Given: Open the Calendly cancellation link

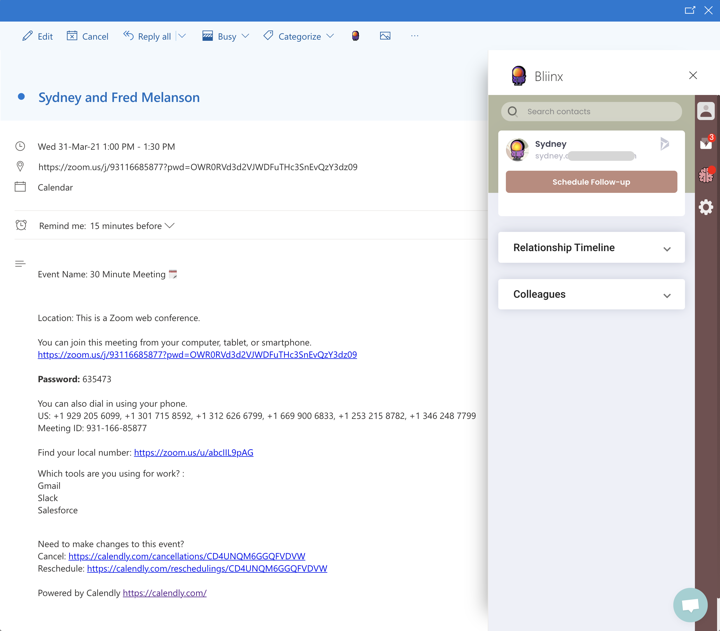Looking at the screenshot, I should [186, 556].
